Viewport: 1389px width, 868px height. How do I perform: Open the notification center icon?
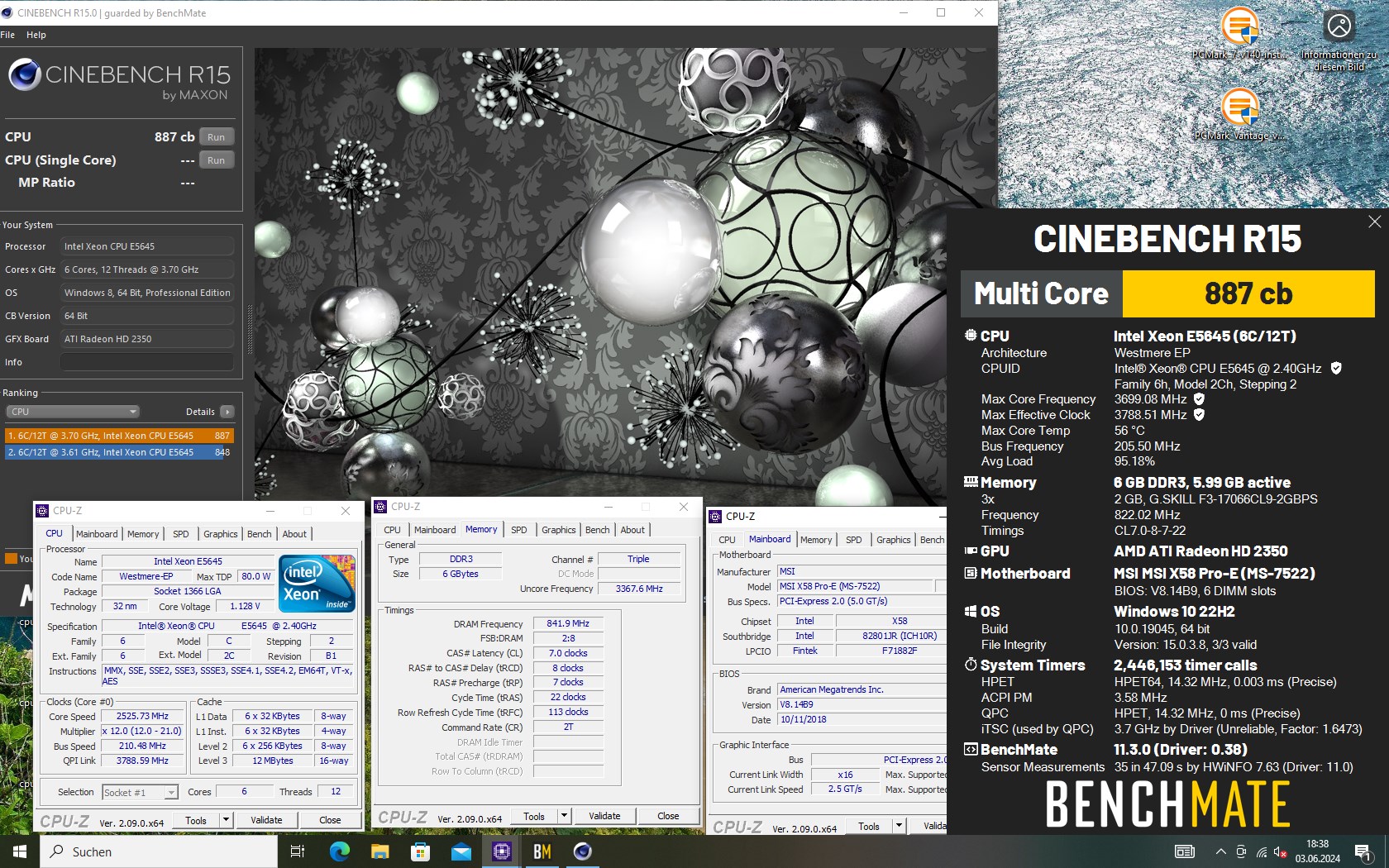pyautogui.click(x=1363, y=851)
